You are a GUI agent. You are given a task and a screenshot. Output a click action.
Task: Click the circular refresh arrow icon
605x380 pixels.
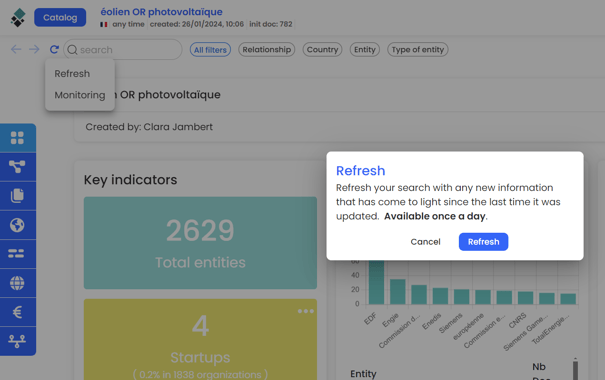coord(54,49)
